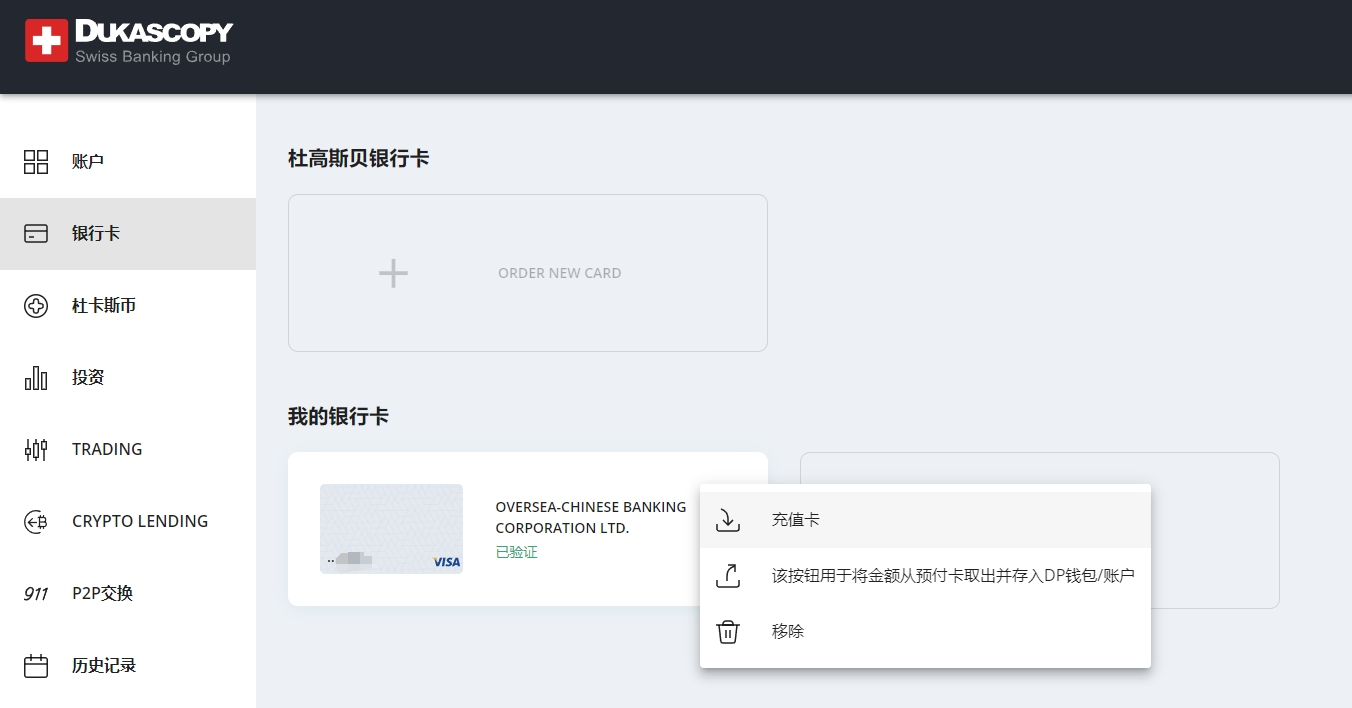
Task: Open P2P交换 page
Action: click(128, 594)
